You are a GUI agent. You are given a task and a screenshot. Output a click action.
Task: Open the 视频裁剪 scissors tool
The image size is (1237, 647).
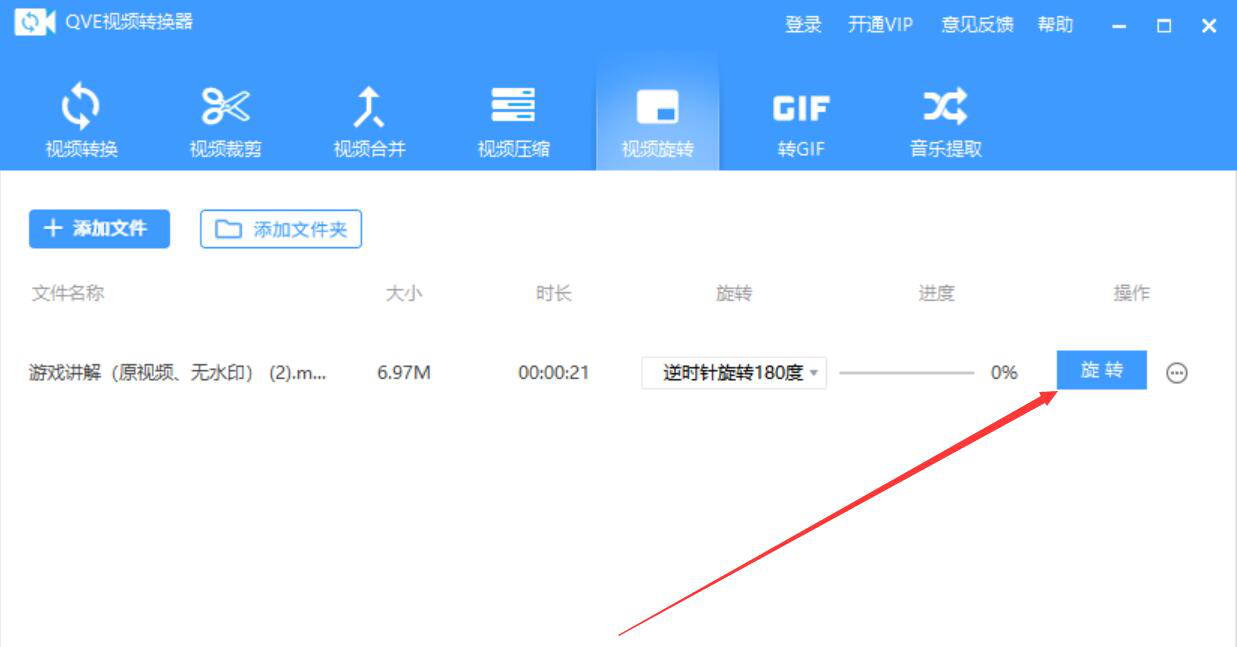coord(225,120)
